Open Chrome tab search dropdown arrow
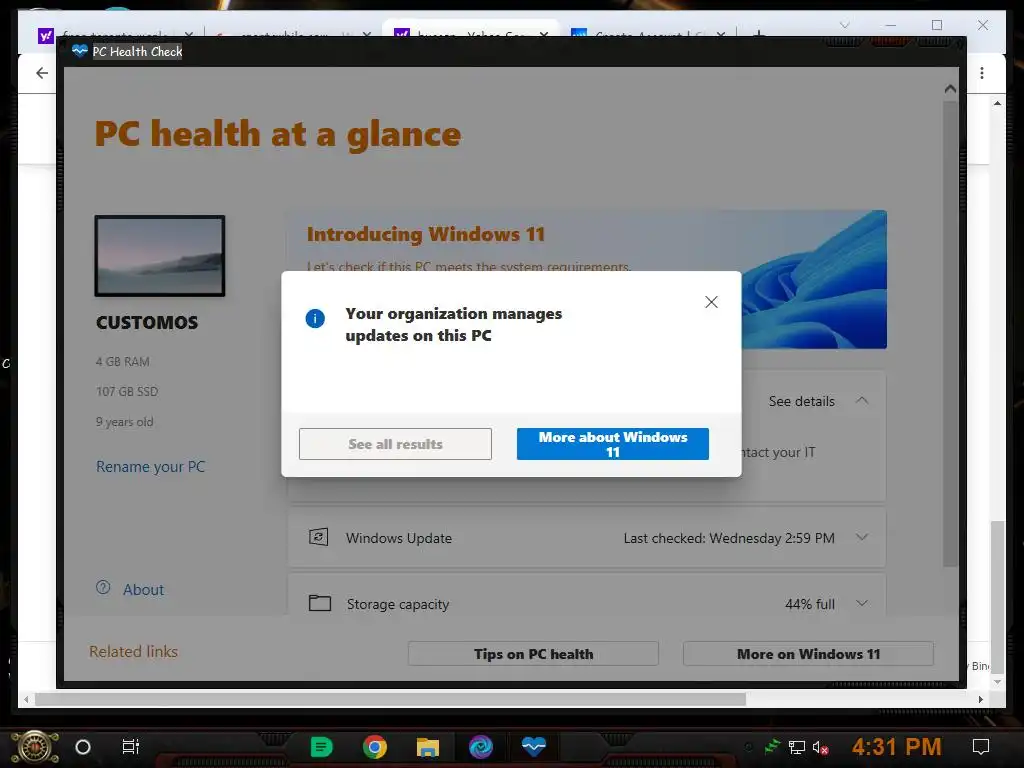The width and height of the screenshot is (1024, 768). [x=844, y=25]
